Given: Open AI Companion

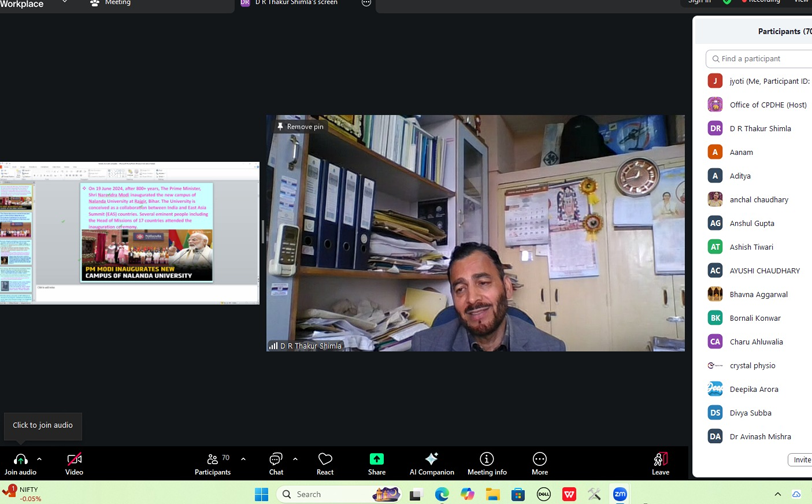Looking at the screenshot, I should point(431,460).
